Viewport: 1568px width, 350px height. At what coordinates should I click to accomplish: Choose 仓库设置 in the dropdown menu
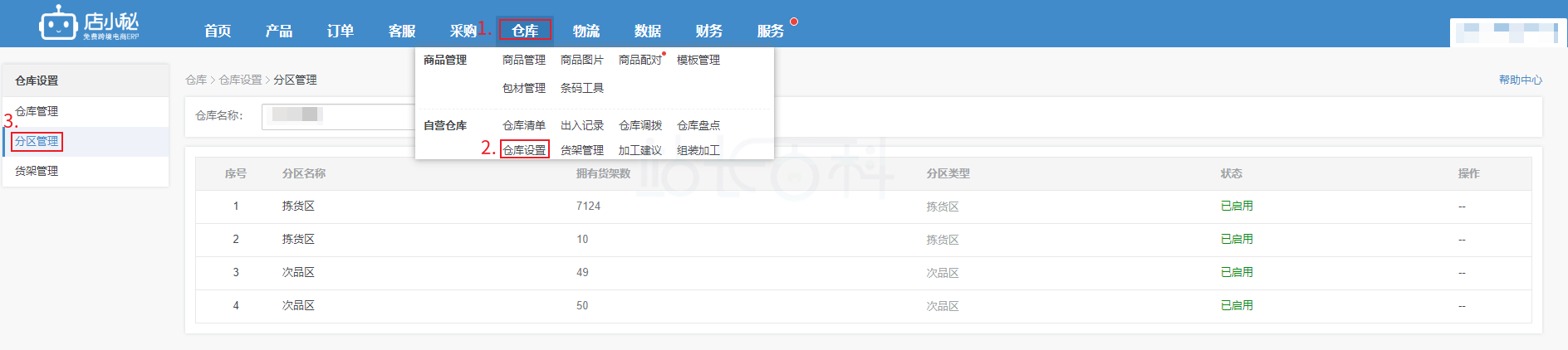[x=524, y=150]
